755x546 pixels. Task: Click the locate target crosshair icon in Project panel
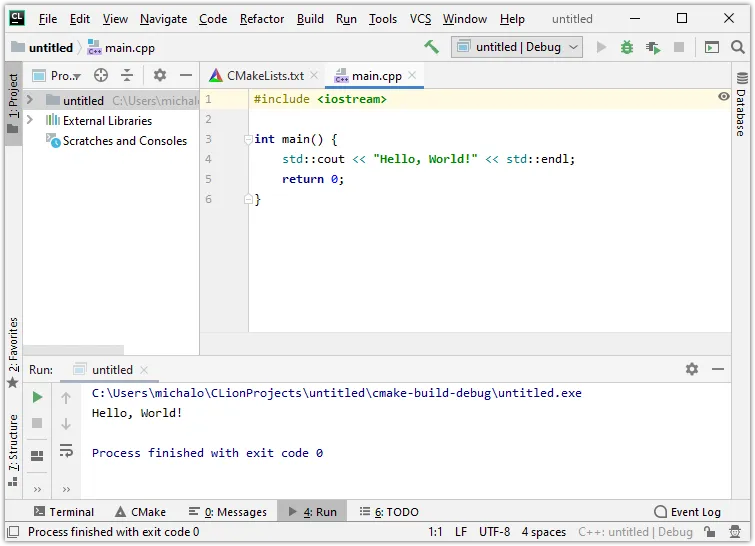pos(101,76)
